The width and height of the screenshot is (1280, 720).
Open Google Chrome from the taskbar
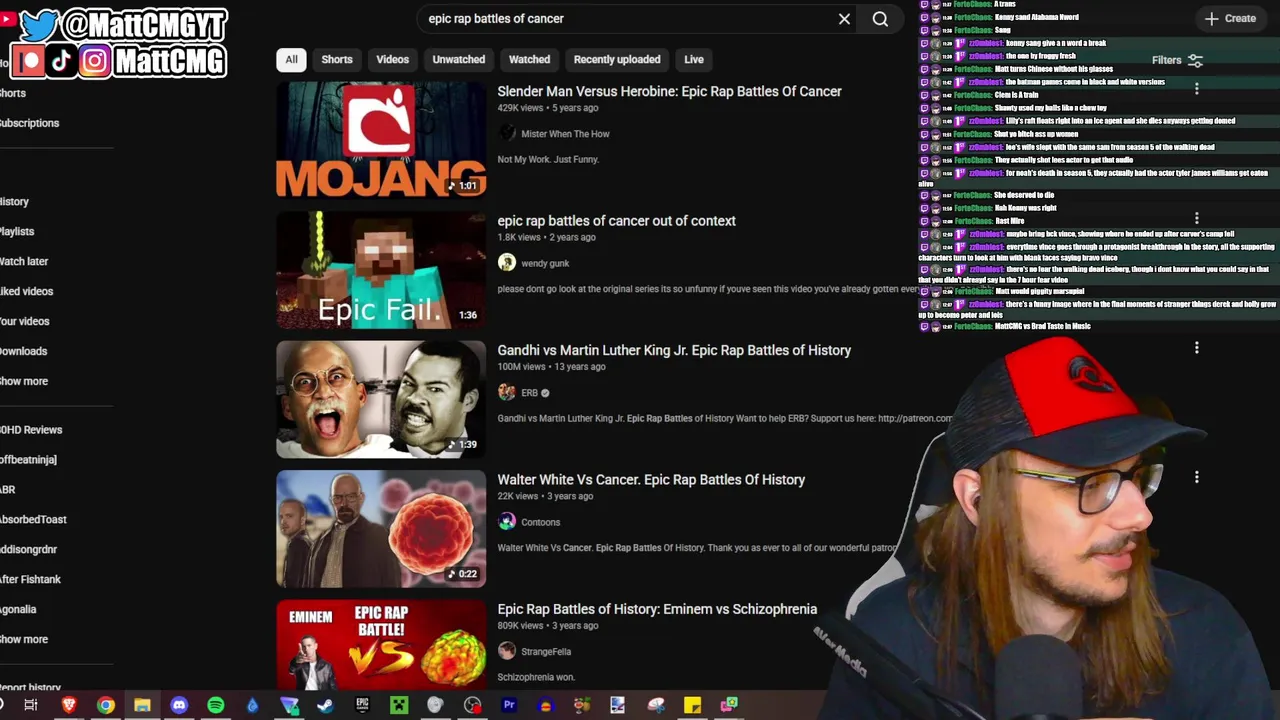105,705
